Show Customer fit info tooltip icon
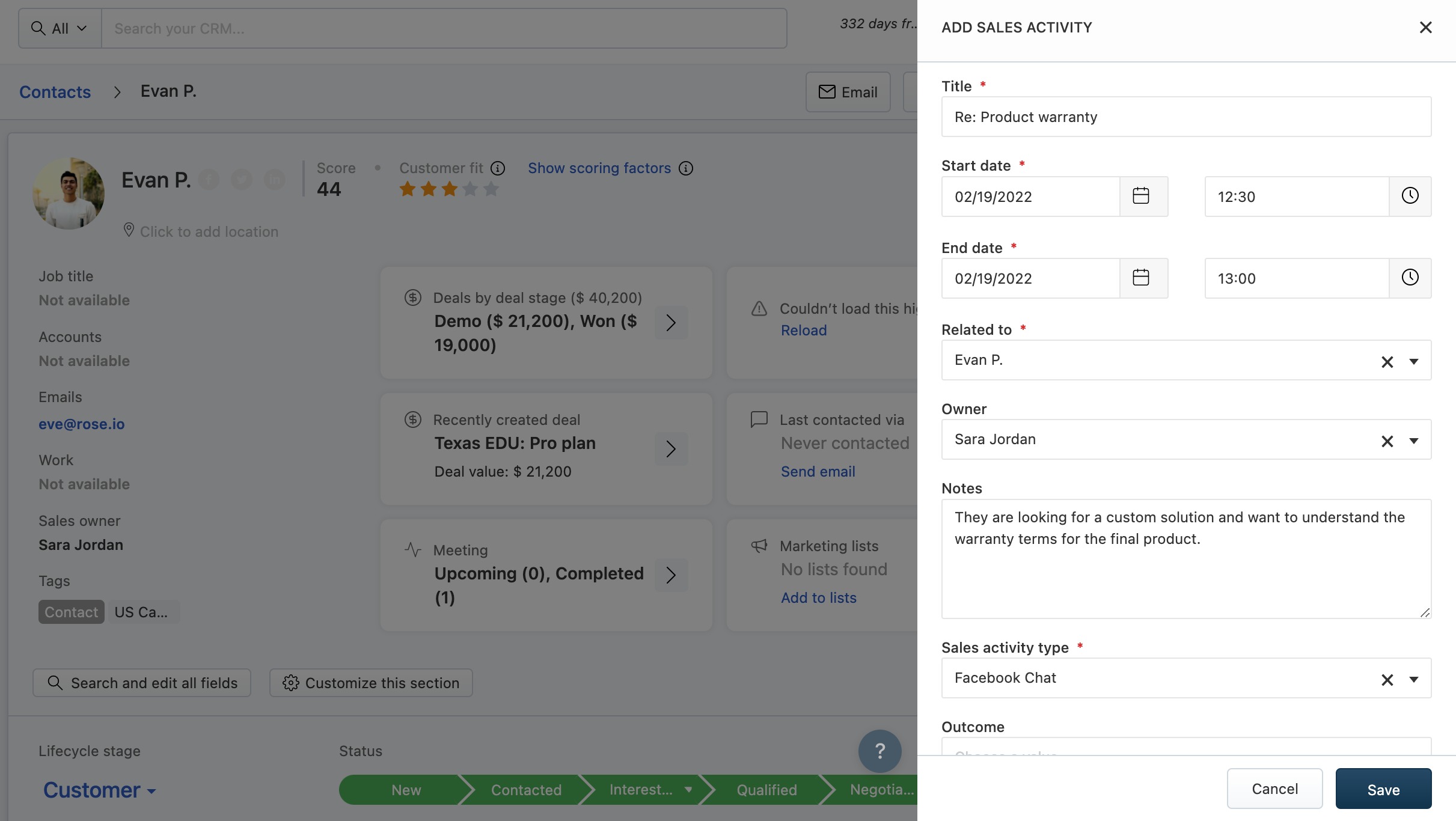 coord(498,168)
